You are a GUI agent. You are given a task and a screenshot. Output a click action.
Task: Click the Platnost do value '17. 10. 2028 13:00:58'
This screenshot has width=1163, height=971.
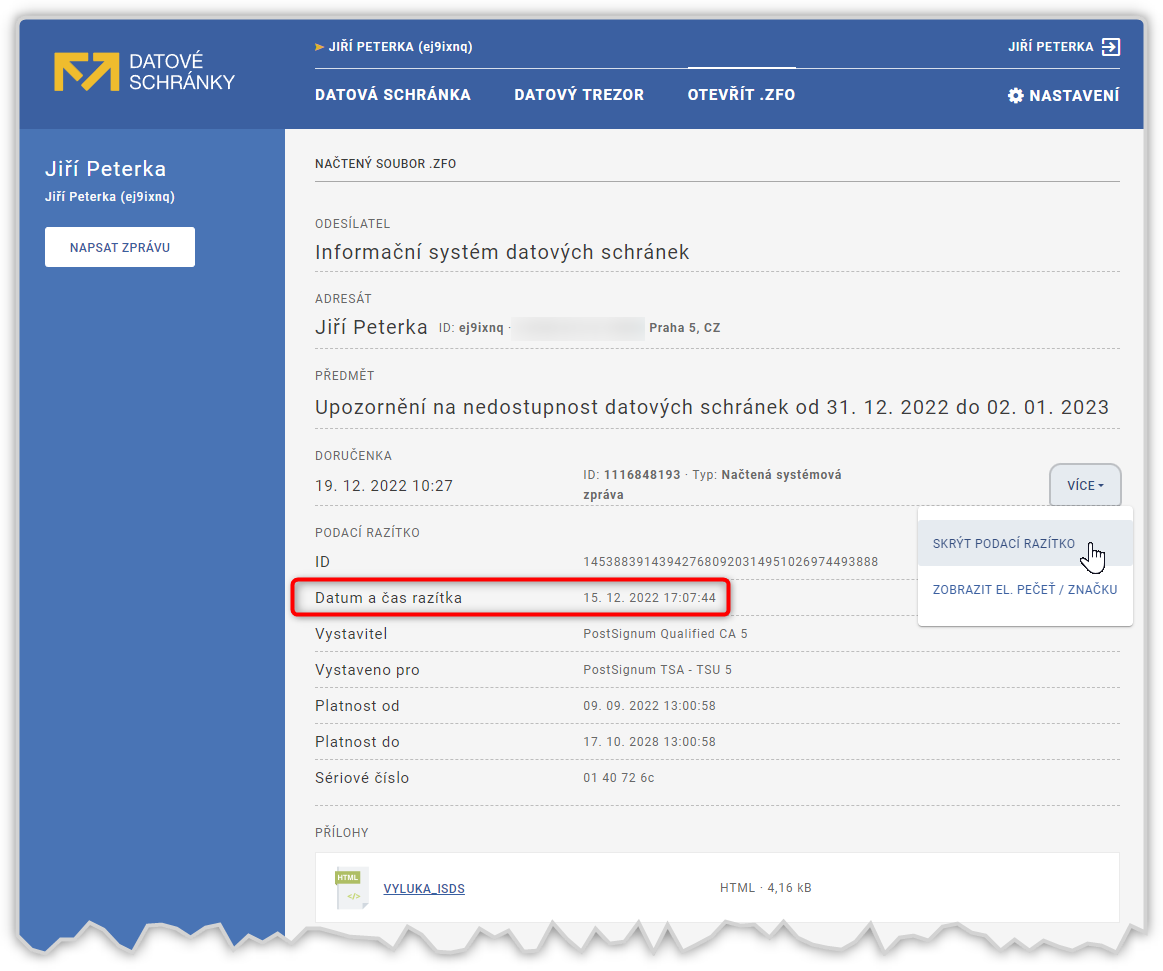pyautogui.click(x=650, y=742)
